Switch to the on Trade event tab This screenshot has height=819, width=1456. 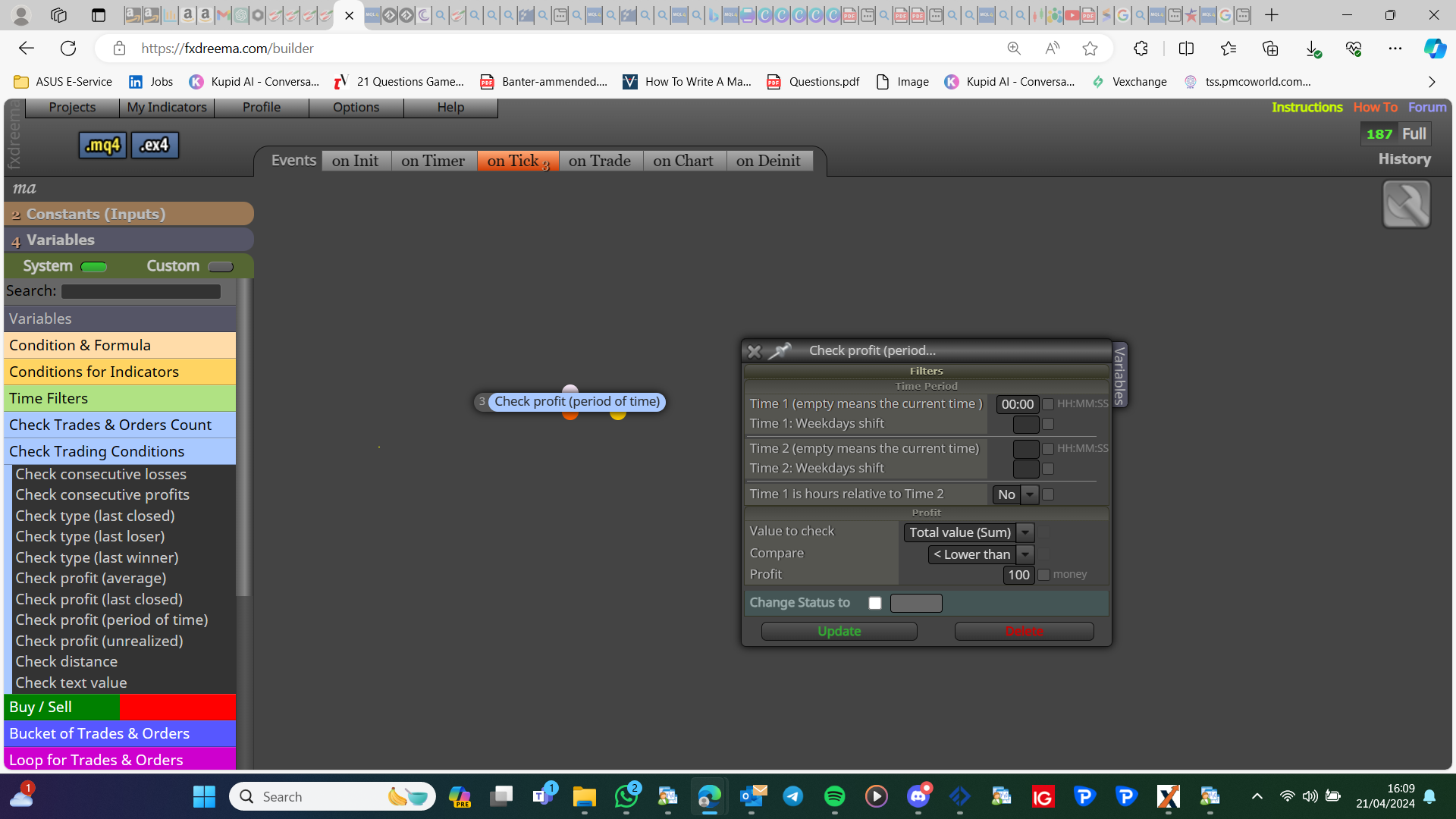click(600, 161)
